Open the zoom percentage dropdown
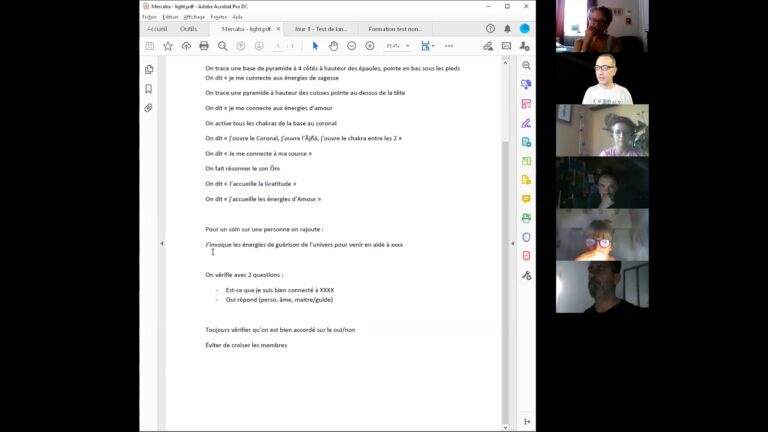Screen dimensions: 768x432 point(408,46)
